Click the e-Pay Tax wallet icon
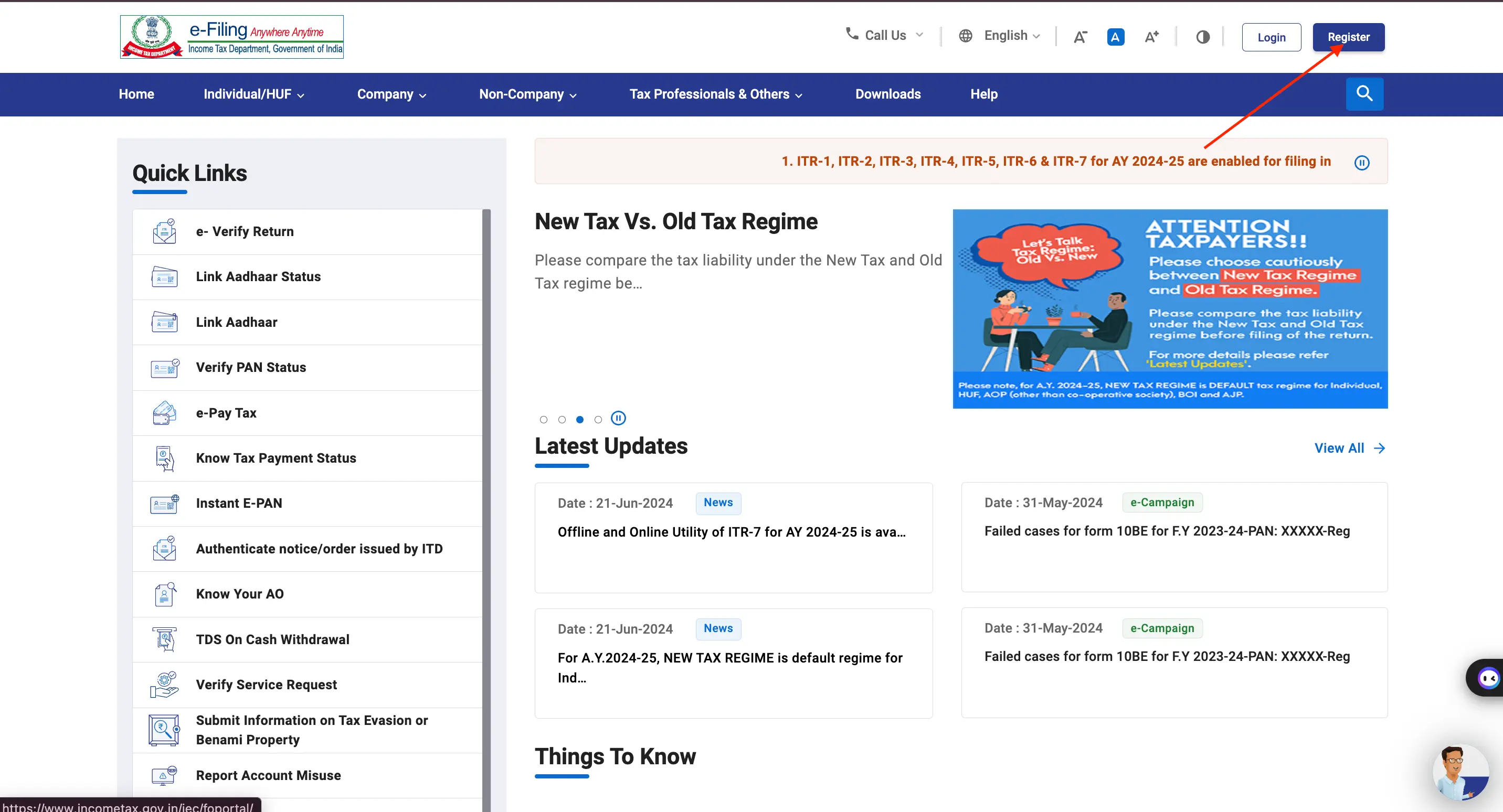 click(x=165, y=412)
